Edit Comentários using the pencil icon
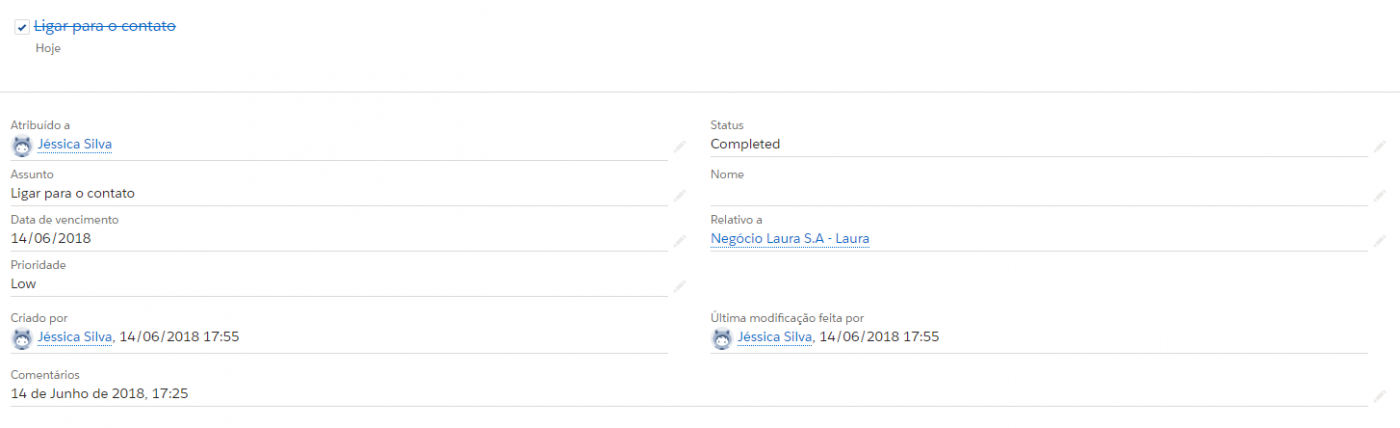This screenshot has width=1400, height=428. click(x=1380, y=395)
